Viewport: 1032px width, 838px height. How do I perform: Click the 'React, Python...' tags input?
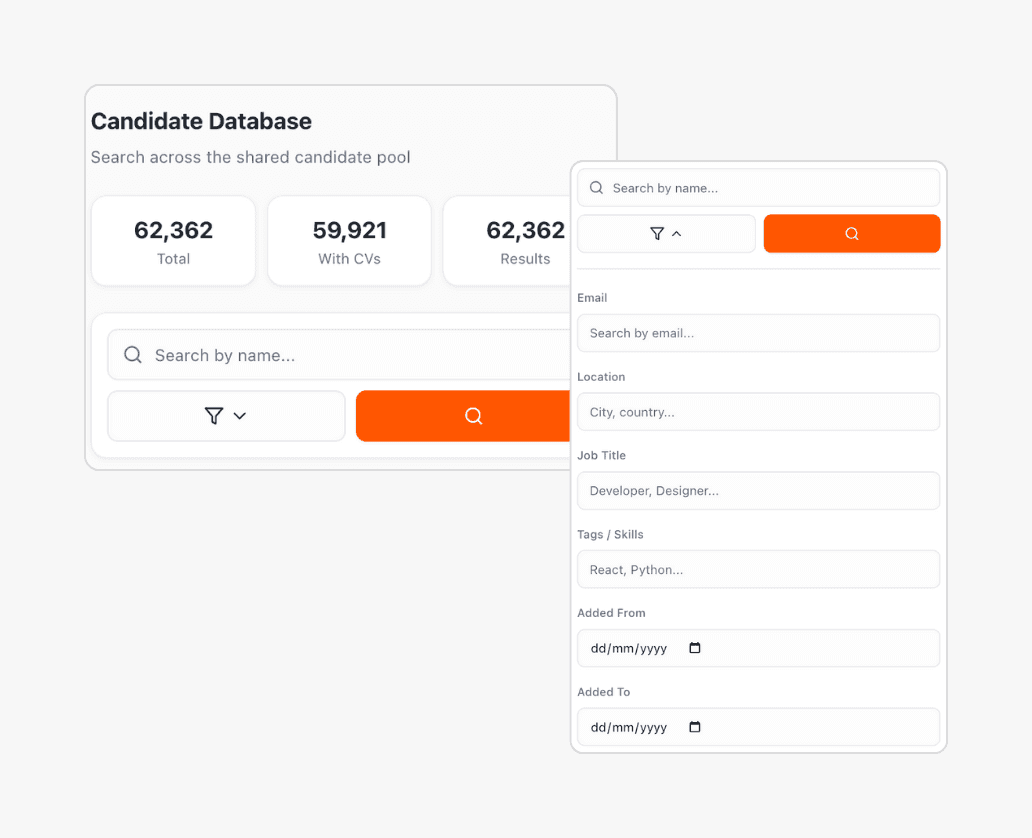tap(758, 569)
